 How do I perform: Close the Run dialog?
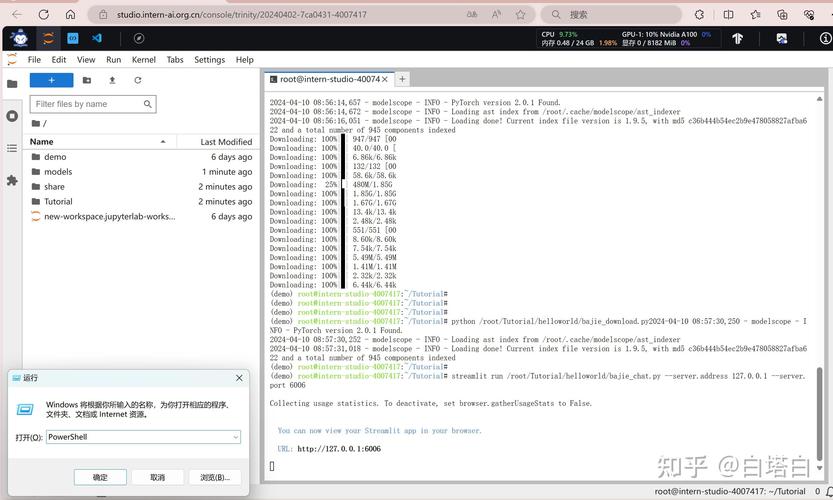[x=239, y=378]
